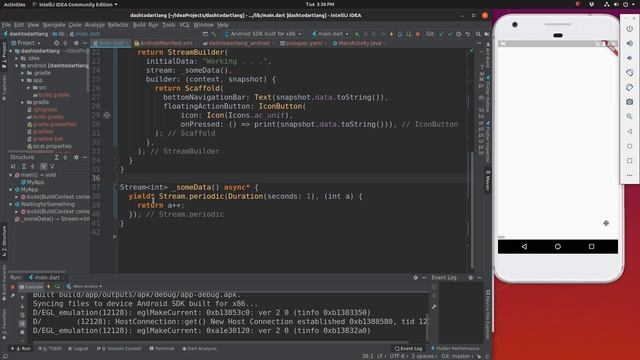Viewport: 640px width, 360px height.
Task: Open the Project view selector dropdown
Action: coord(26,43)
